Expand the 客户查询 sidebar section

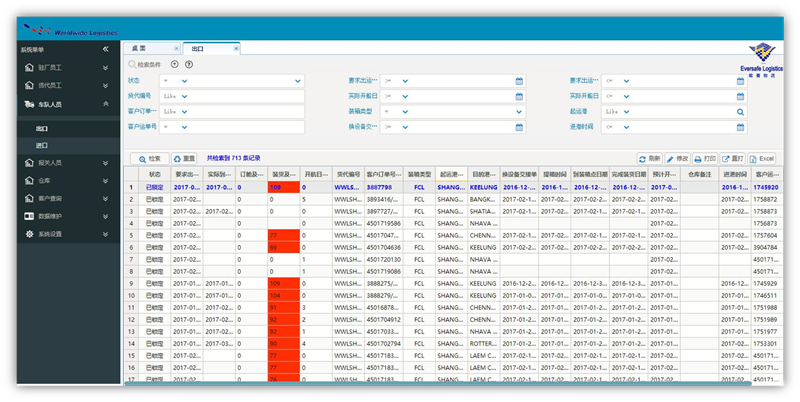(x=106, y=198)
